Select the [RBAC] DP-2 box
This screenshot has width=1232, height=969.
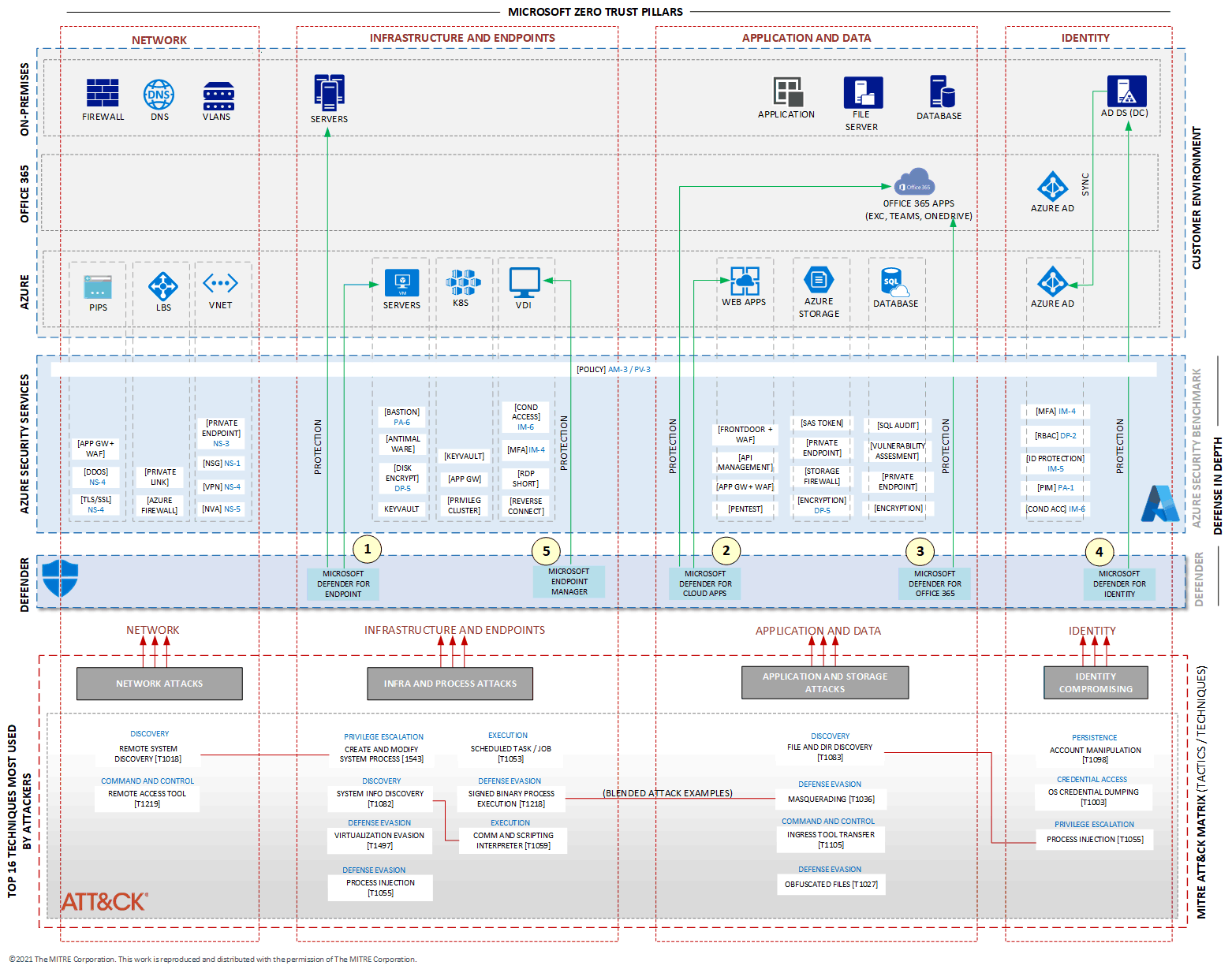1055,435
